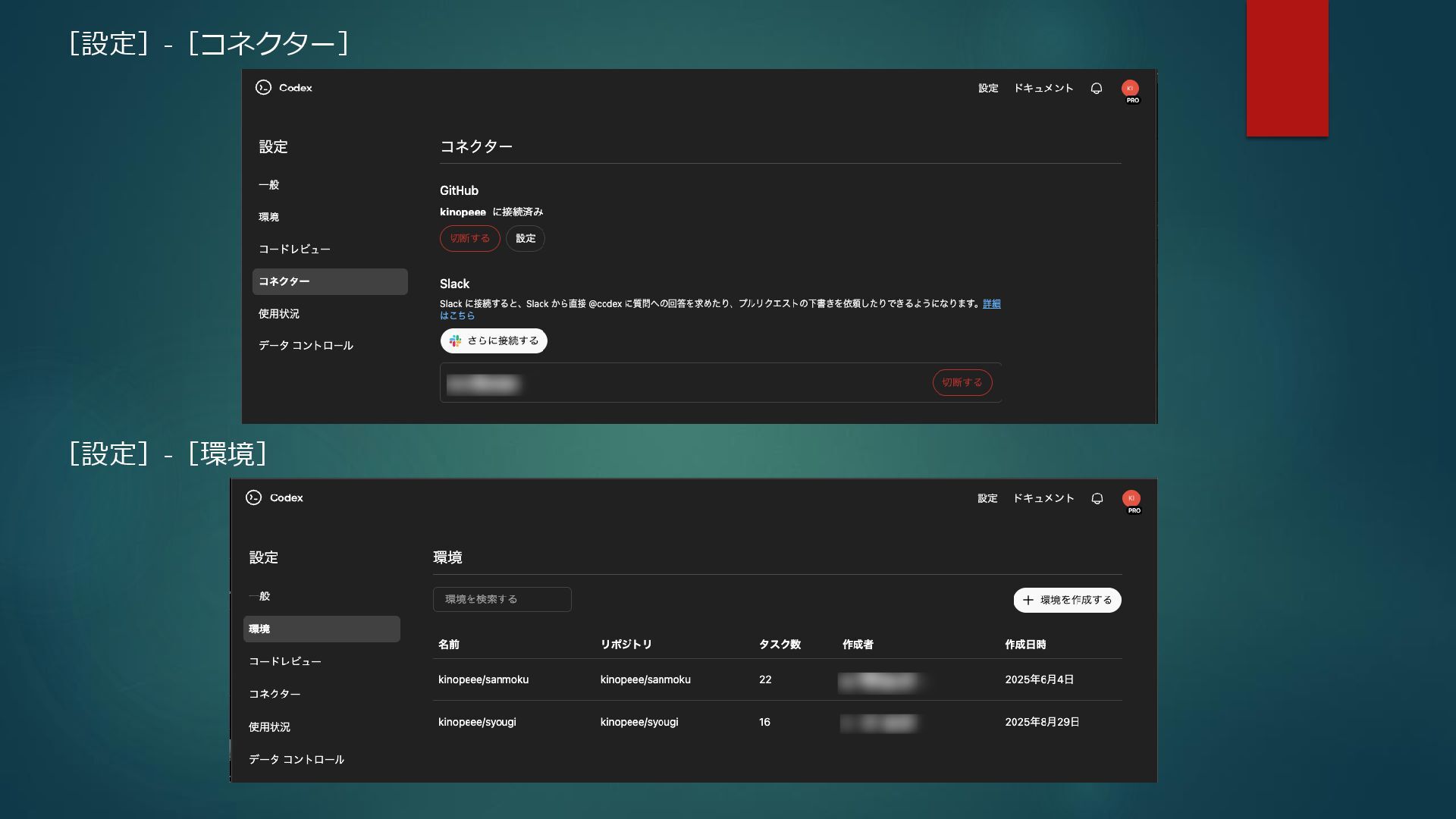Sort by the タスク数 column header
1456x819 pixels.
click(780, 645)
